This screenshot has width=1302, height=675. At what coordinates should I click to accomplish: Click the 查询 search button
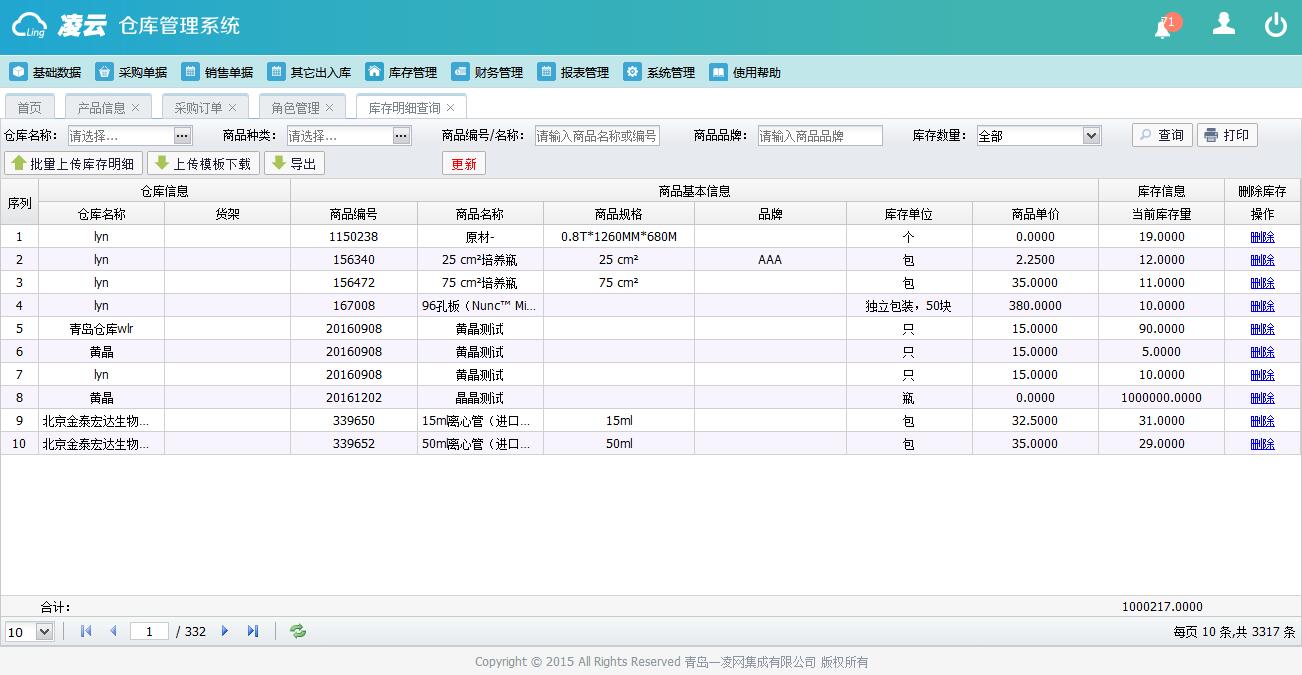pyautogui.click(x=1162, y=135)
